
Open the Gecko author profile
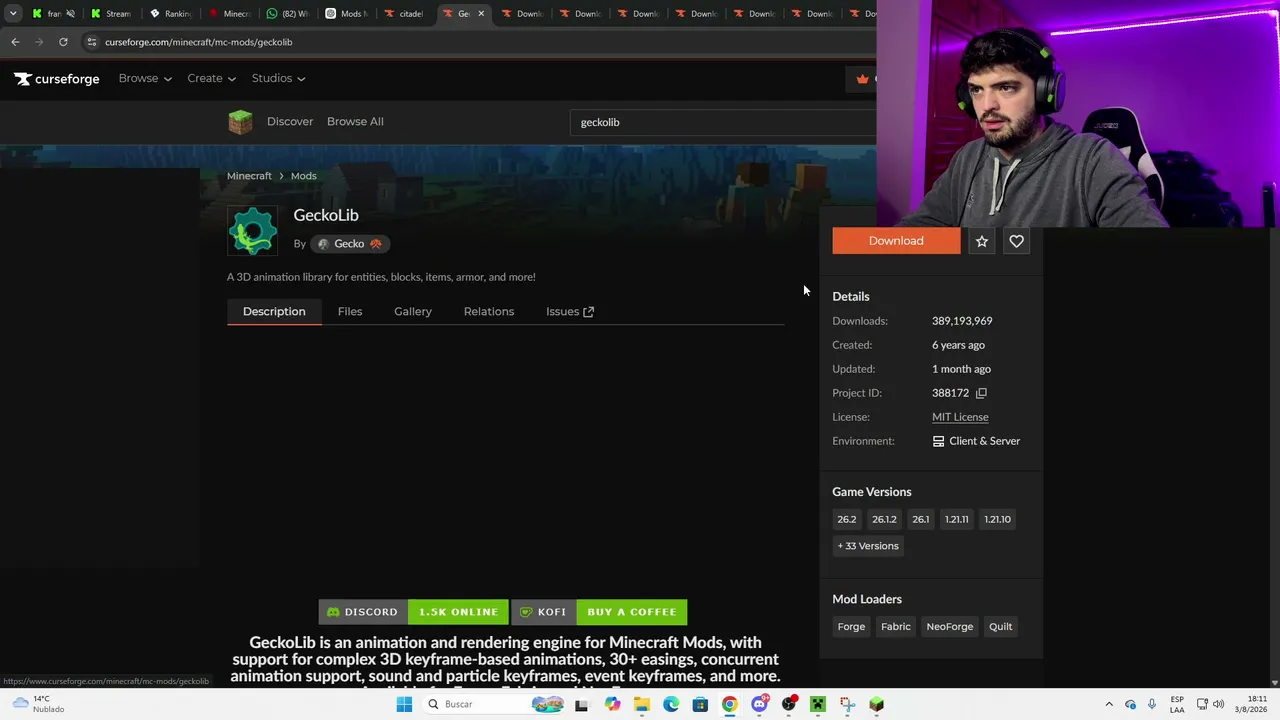click(349, 244)
